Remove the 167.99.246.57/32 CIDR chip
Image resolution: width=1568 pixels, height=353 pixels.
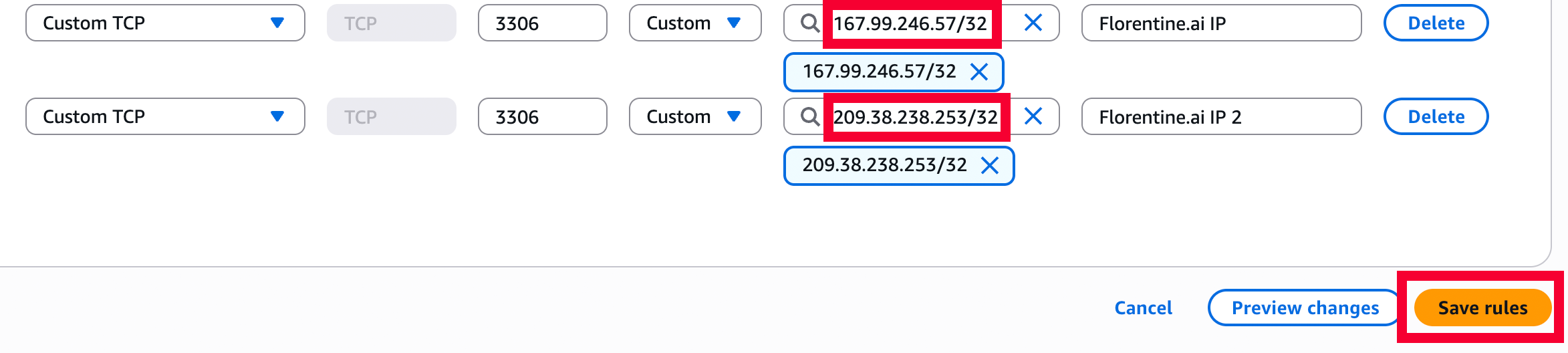979,72
